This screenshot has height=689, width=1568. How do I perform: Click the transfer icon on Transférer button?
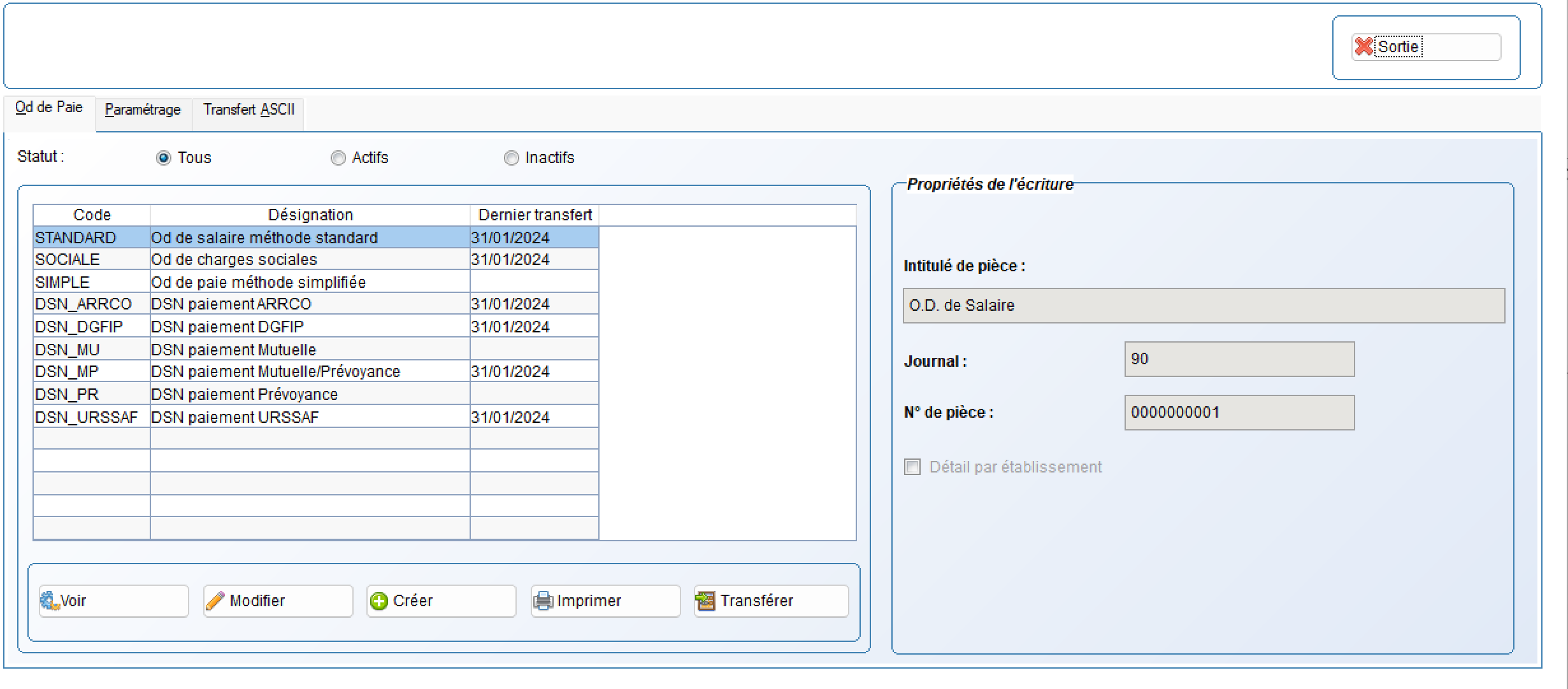coord(705,600)
